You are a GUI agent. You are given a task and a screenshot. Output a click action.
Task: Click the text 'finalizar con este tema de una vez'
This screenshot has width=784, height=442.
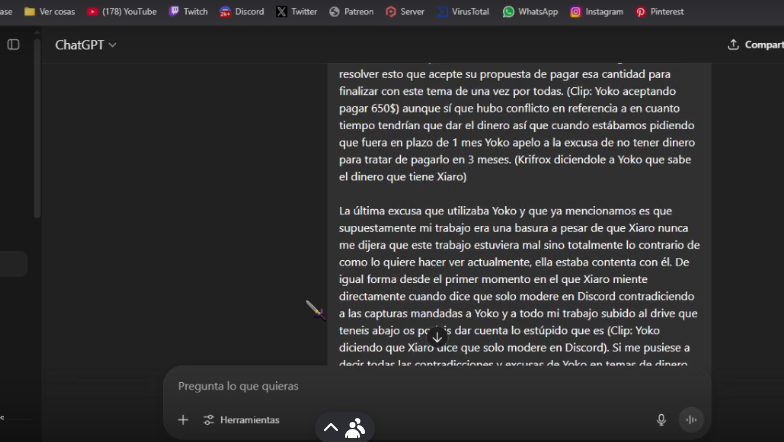[x=425, y=92]
